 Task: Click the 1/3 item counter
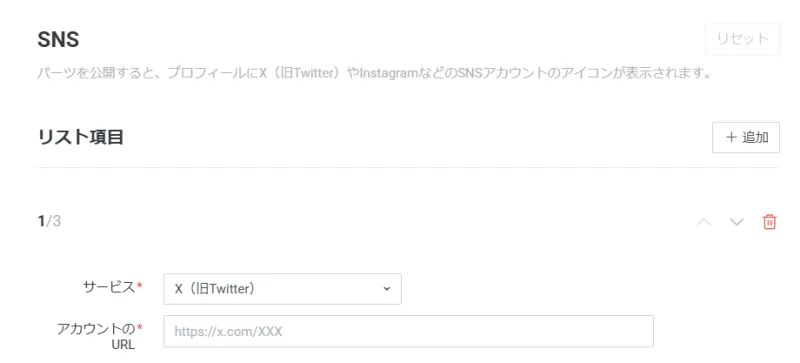49,222
